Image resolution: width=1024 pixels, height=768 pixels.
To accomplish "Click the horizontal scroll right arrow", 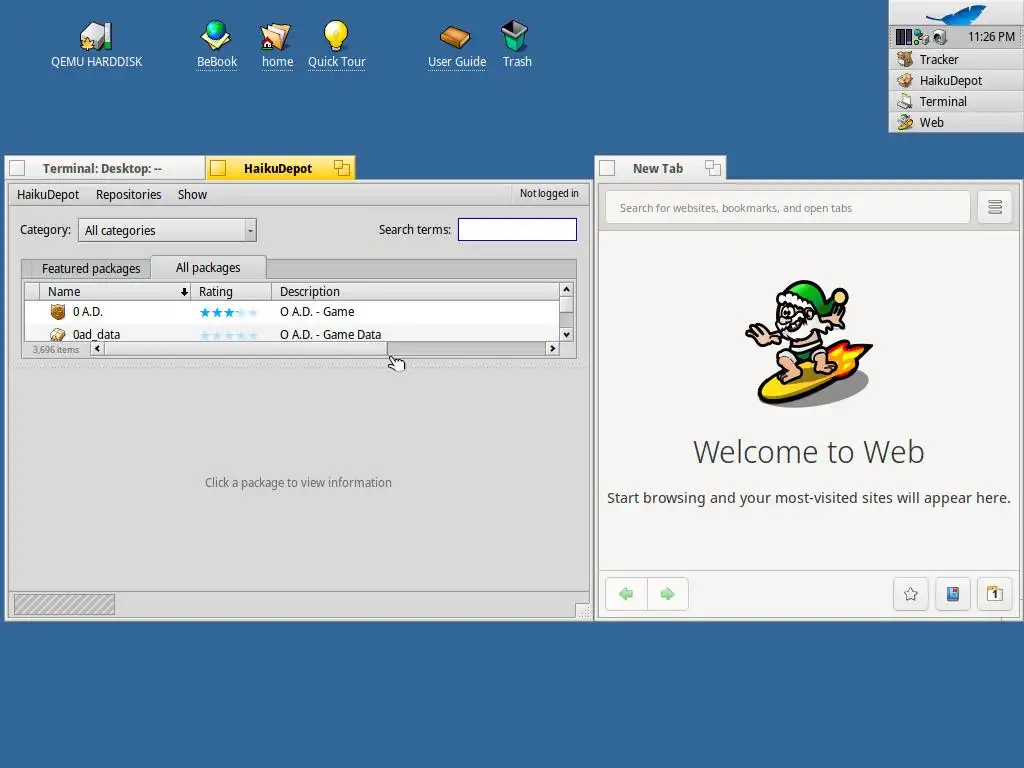I will coord(552,349).
